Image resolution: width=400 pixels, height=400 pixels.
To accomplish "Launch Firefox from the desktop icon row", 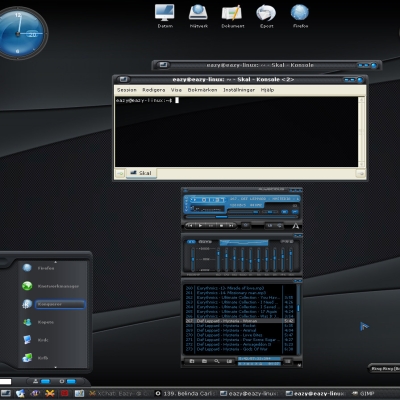I will coord(300,15).
